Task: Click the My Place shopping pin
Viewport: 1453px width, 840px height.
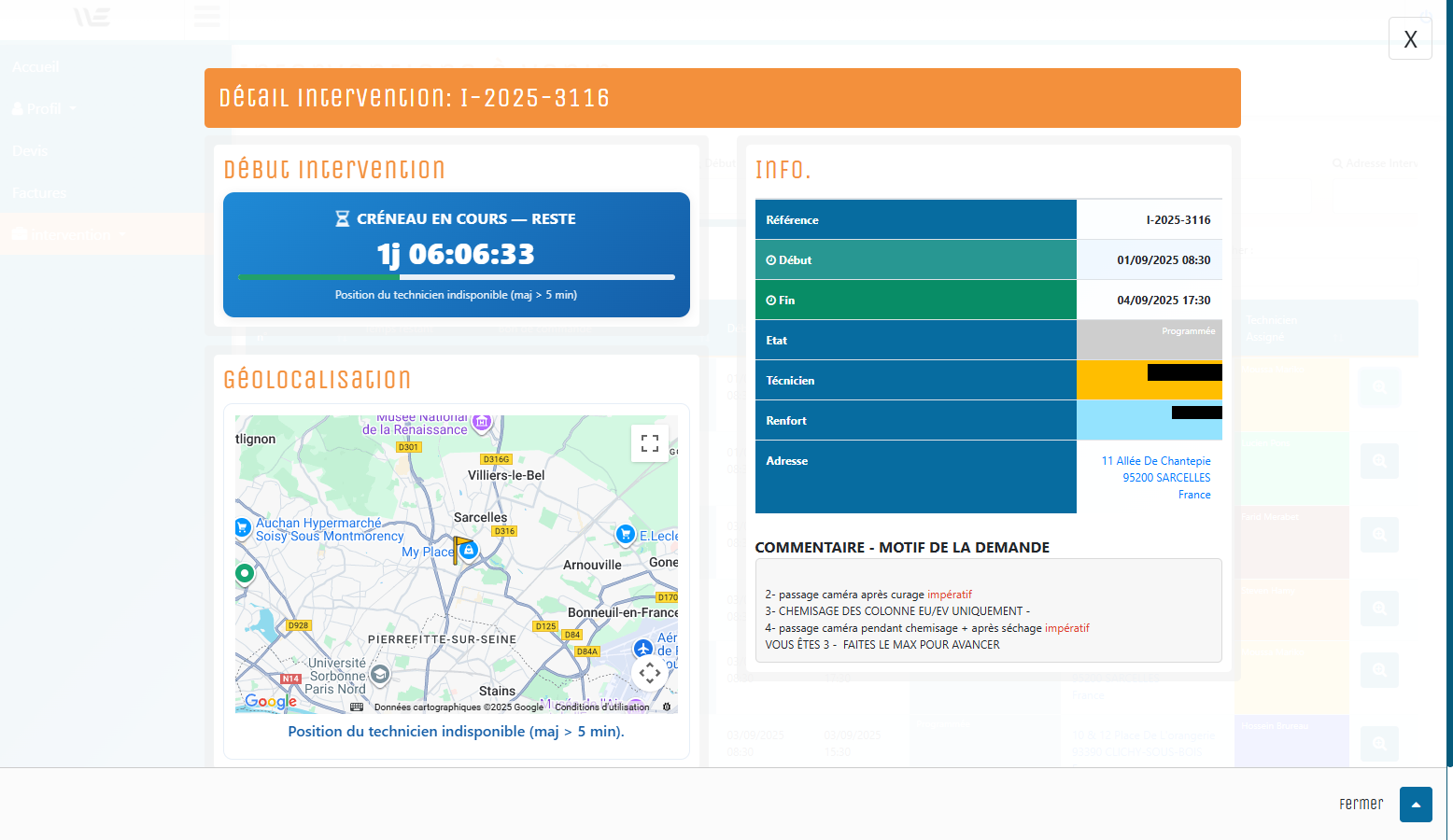Action: 470,551
